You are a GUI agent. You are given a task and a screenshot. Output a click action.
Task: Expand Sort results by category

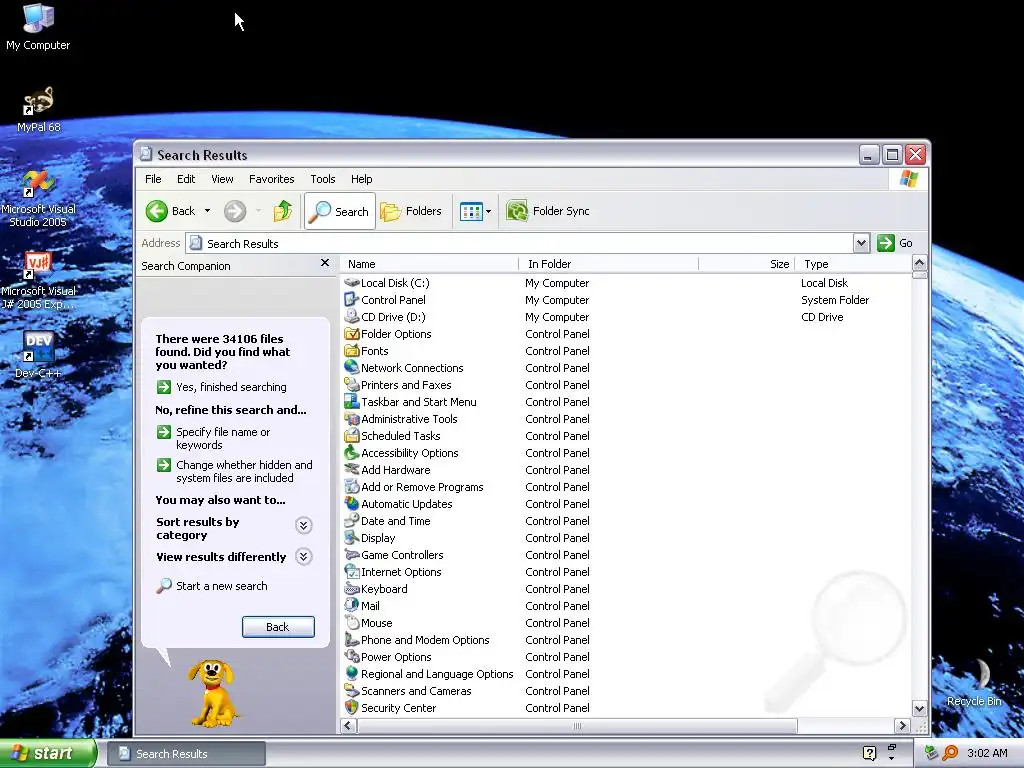point(303,526)
